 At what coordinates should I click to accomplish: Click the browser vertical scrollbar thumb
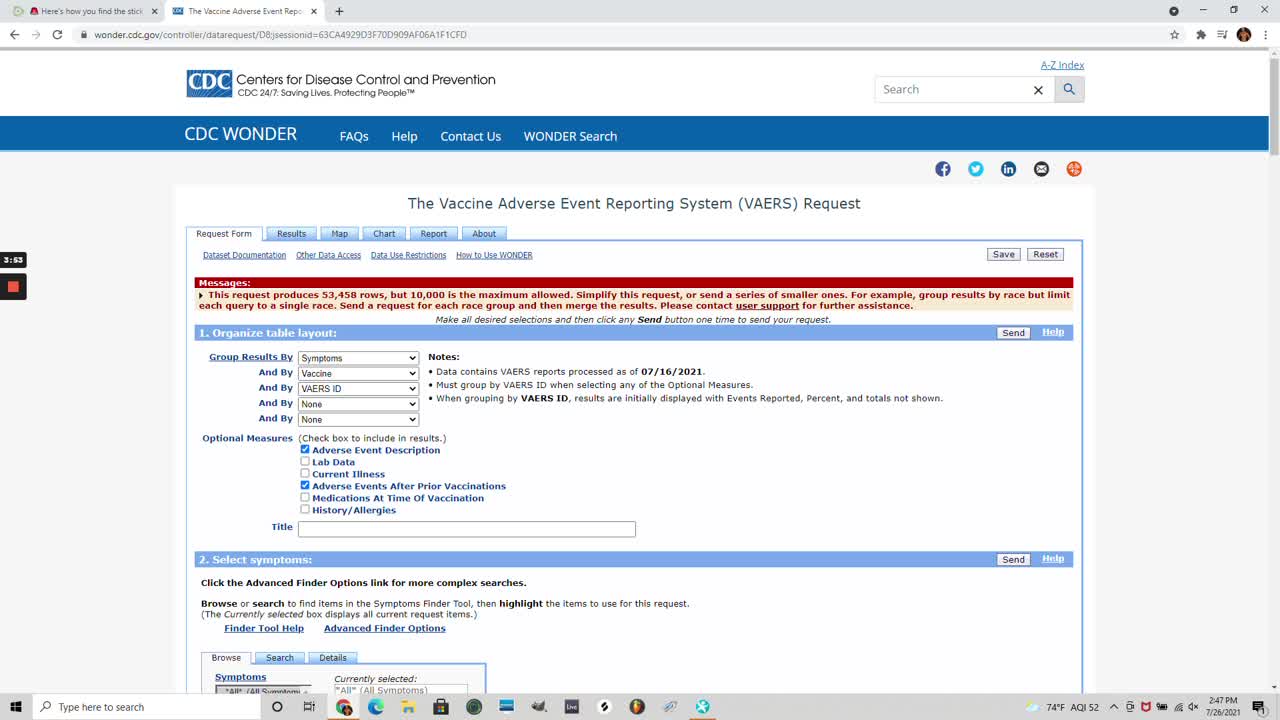[1274, 105]
